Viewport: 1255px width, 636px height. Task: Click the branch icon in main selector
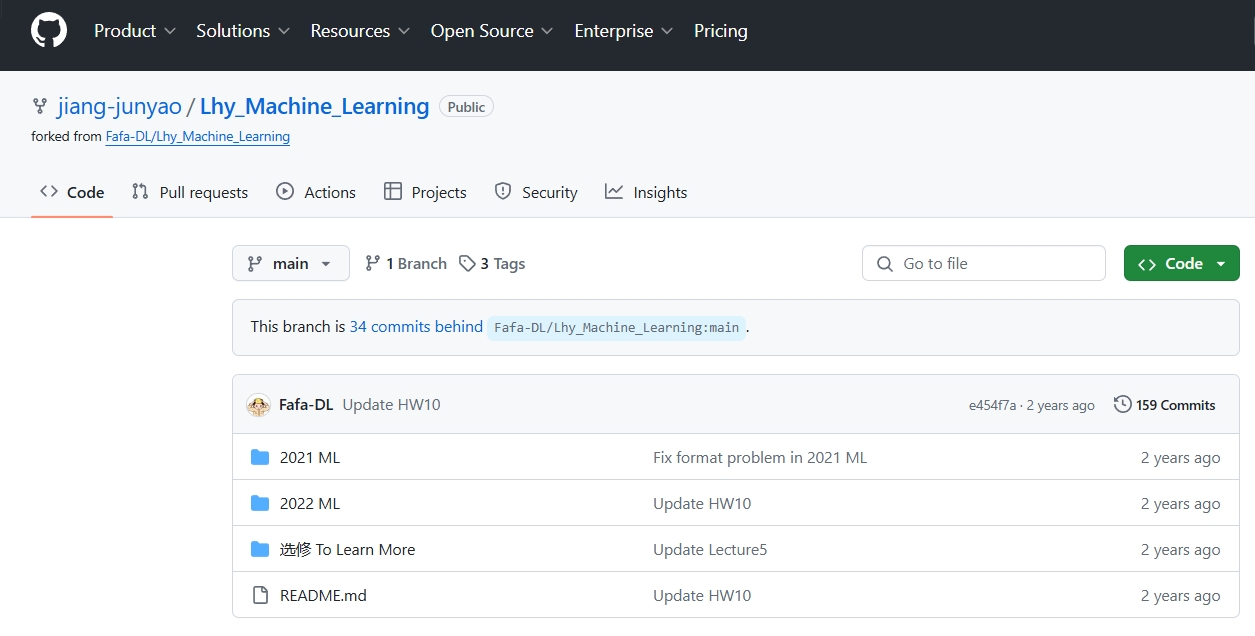click(x=255, y=264)
